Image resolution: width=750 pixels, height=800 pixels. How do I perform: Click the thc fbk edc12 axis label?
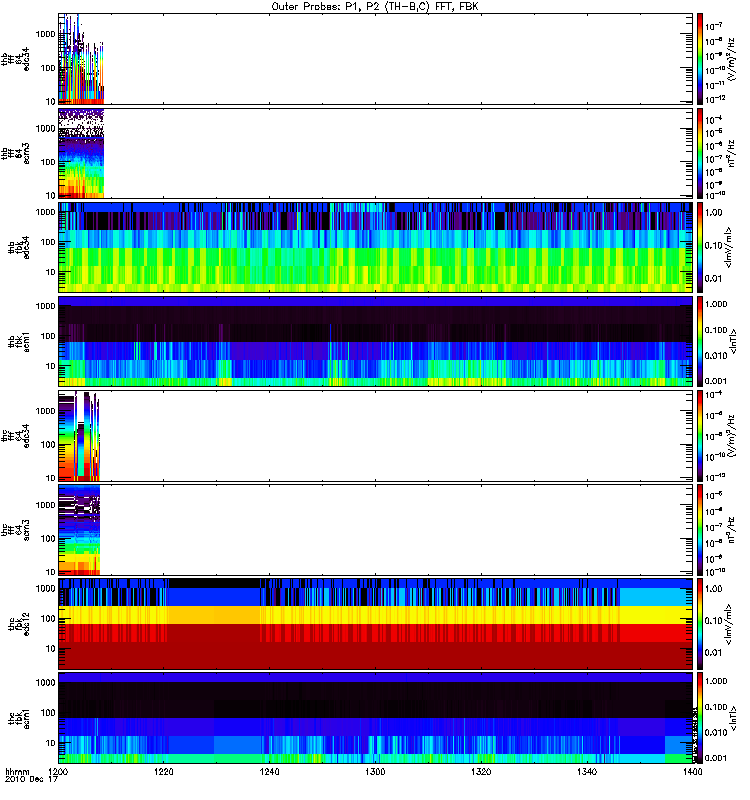click(18, 623)
